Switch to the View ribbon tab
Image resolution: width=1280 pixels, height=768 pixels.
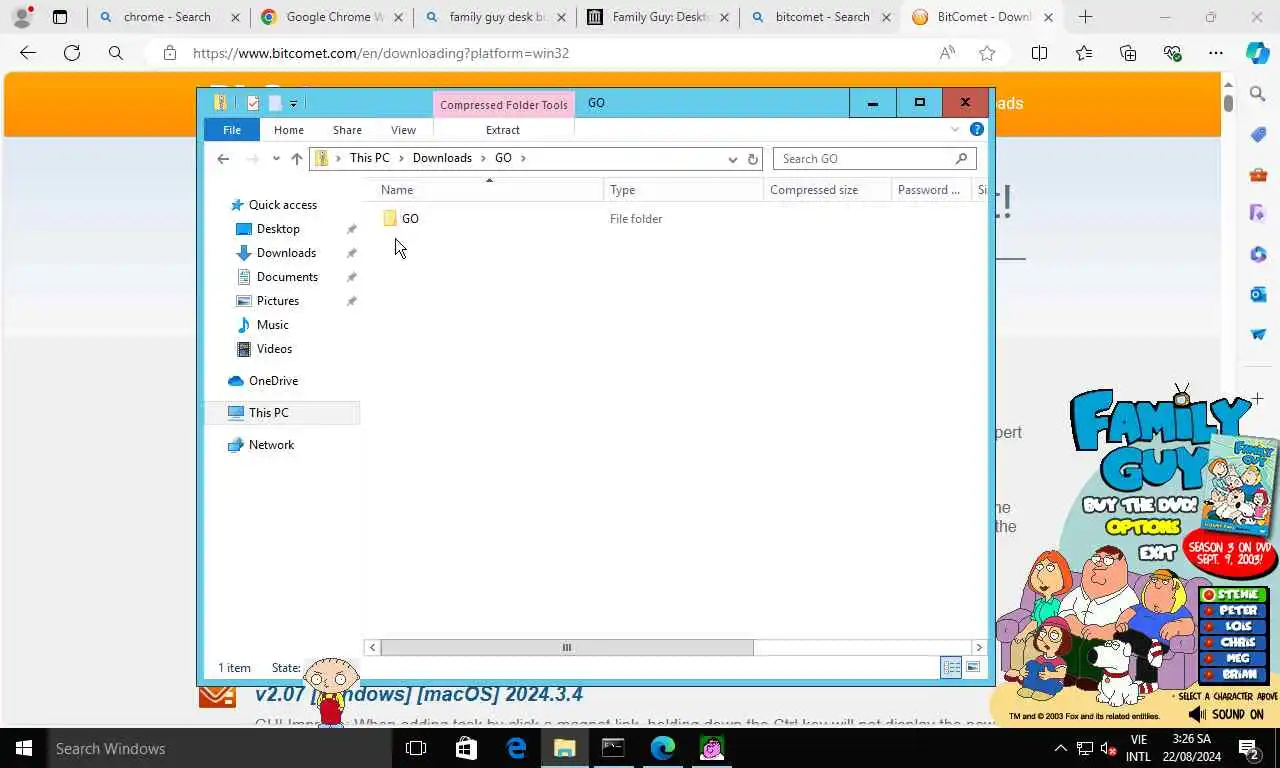point(403,130)
